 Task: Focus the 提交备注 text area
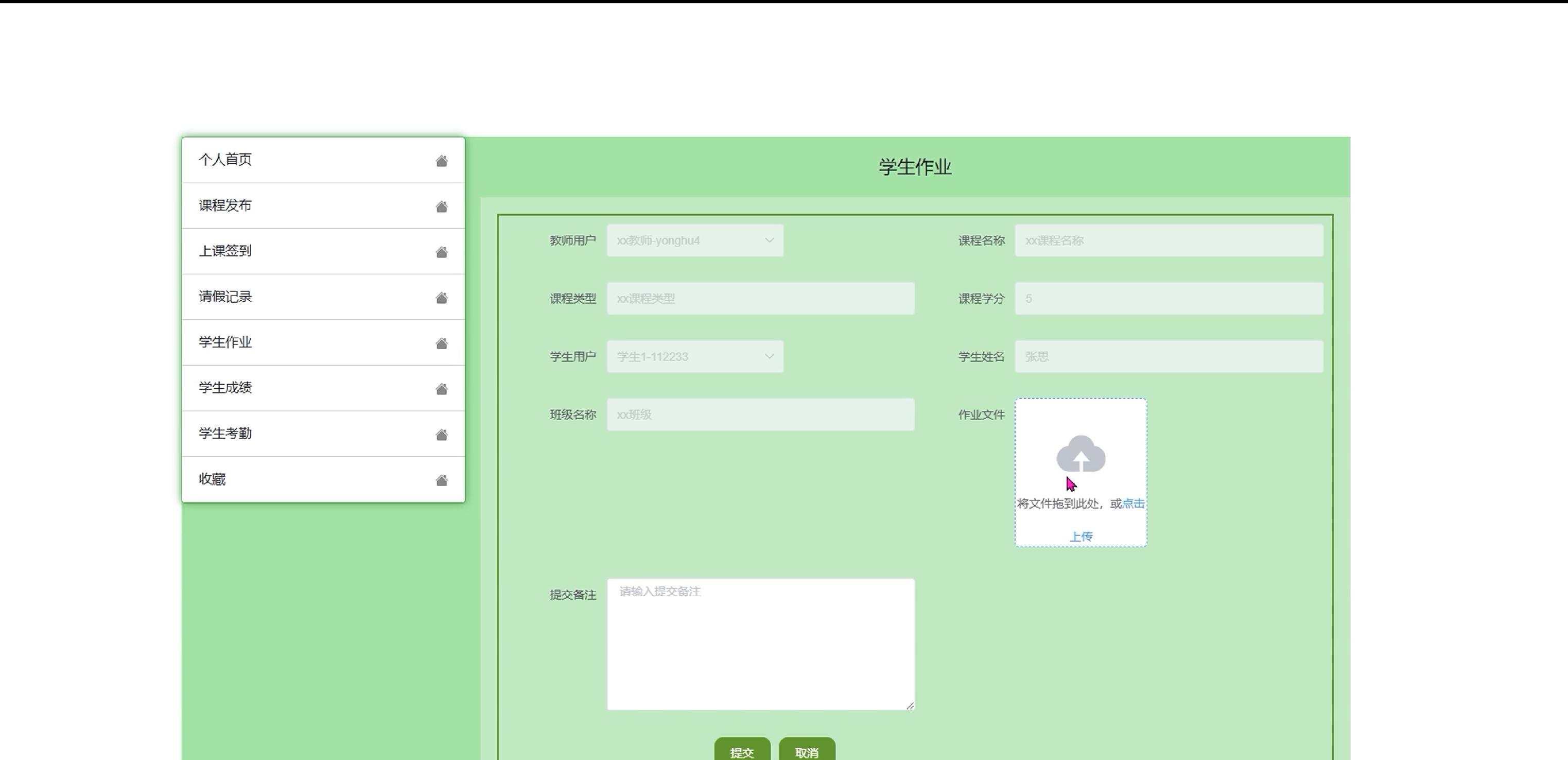click(x=760, y=644)
